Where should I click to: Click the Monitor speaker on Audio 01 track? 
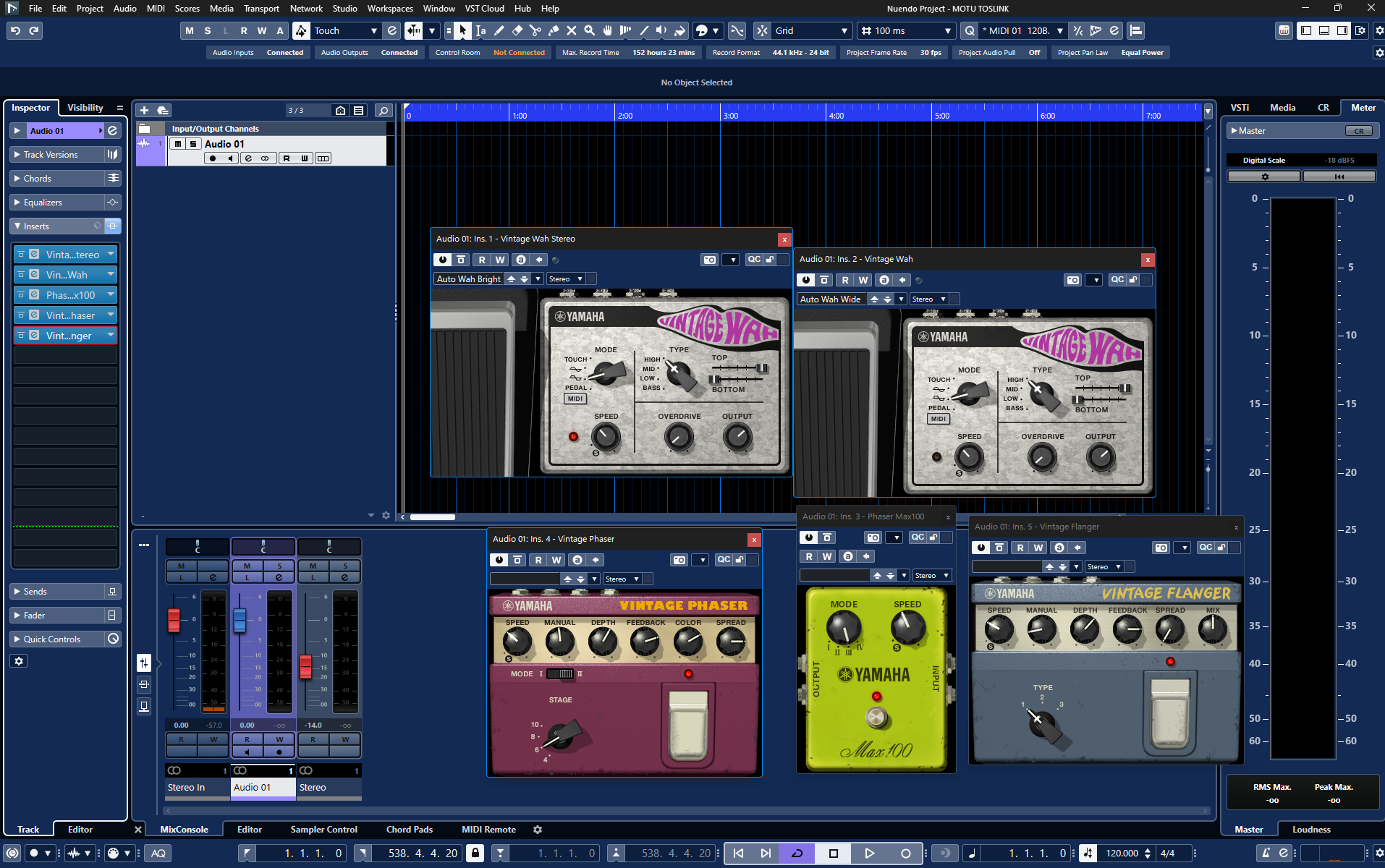(230, 158)
